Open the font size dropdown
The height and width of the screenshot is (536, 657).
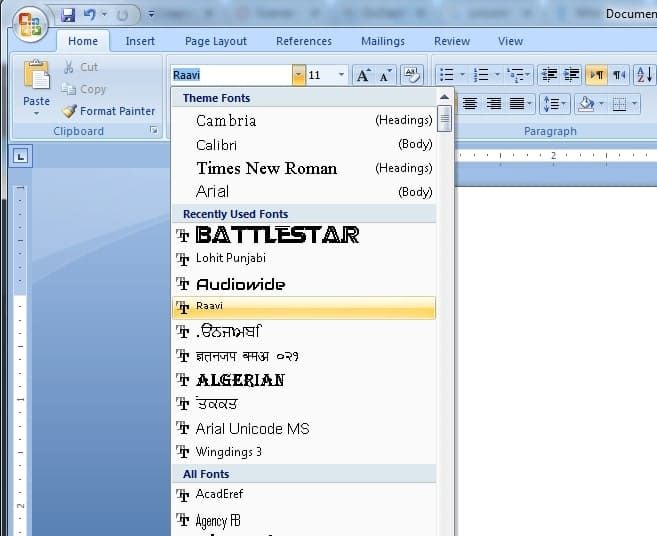[342, 76]
